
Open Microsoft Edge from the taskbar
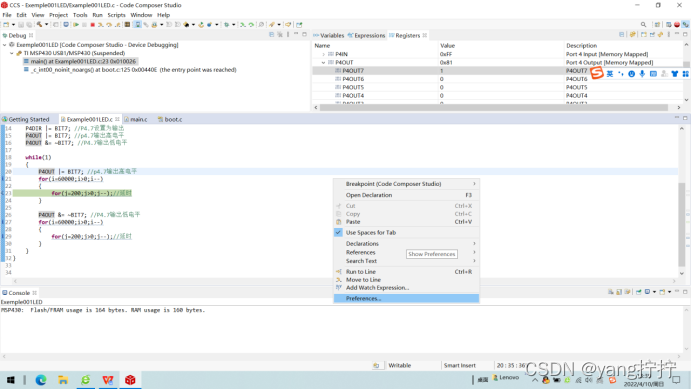click(41, 380)
